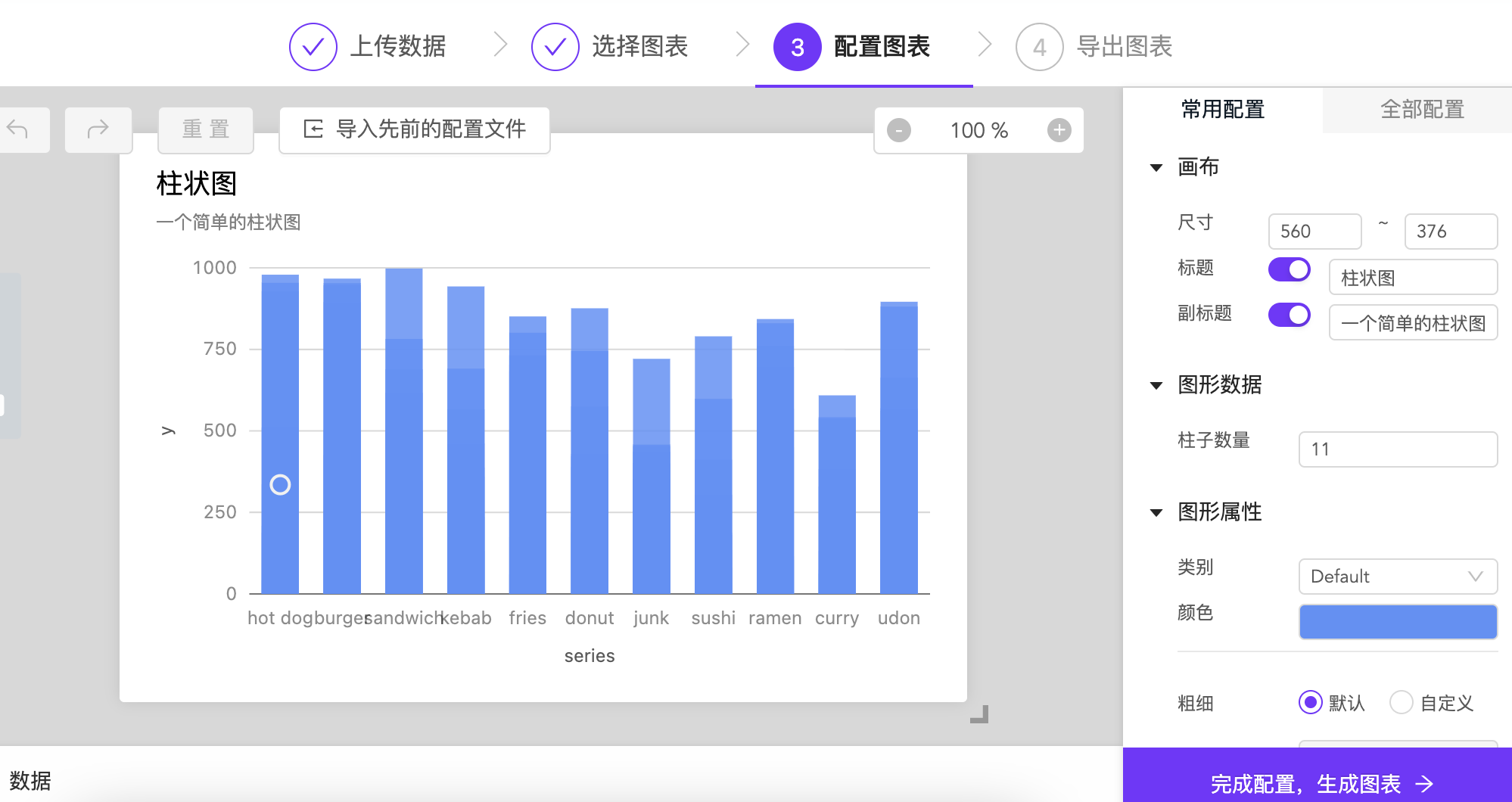This screenshot has height=802, width=1512.
Task: Click the redo arrow icon
Action: click(x=98, y=129)
